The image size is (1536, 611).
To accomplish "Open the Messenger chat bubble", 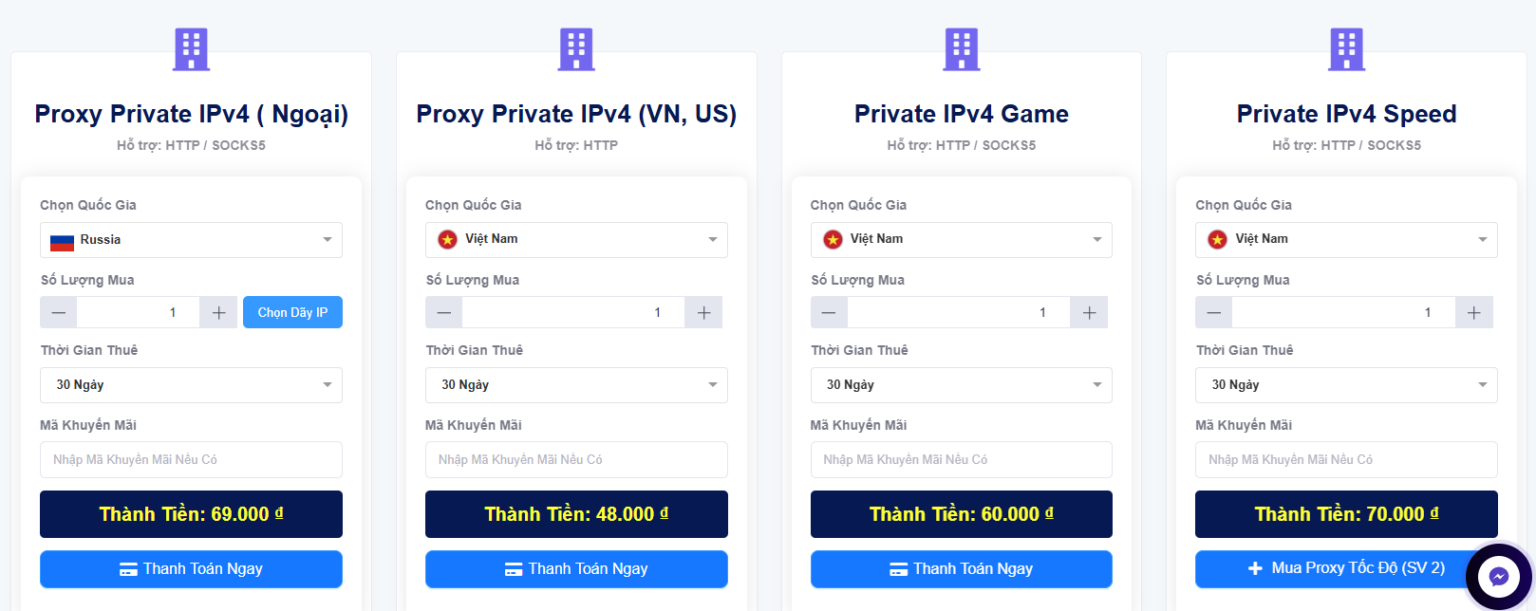I will pyautogui.click(x=1498, y=576).
